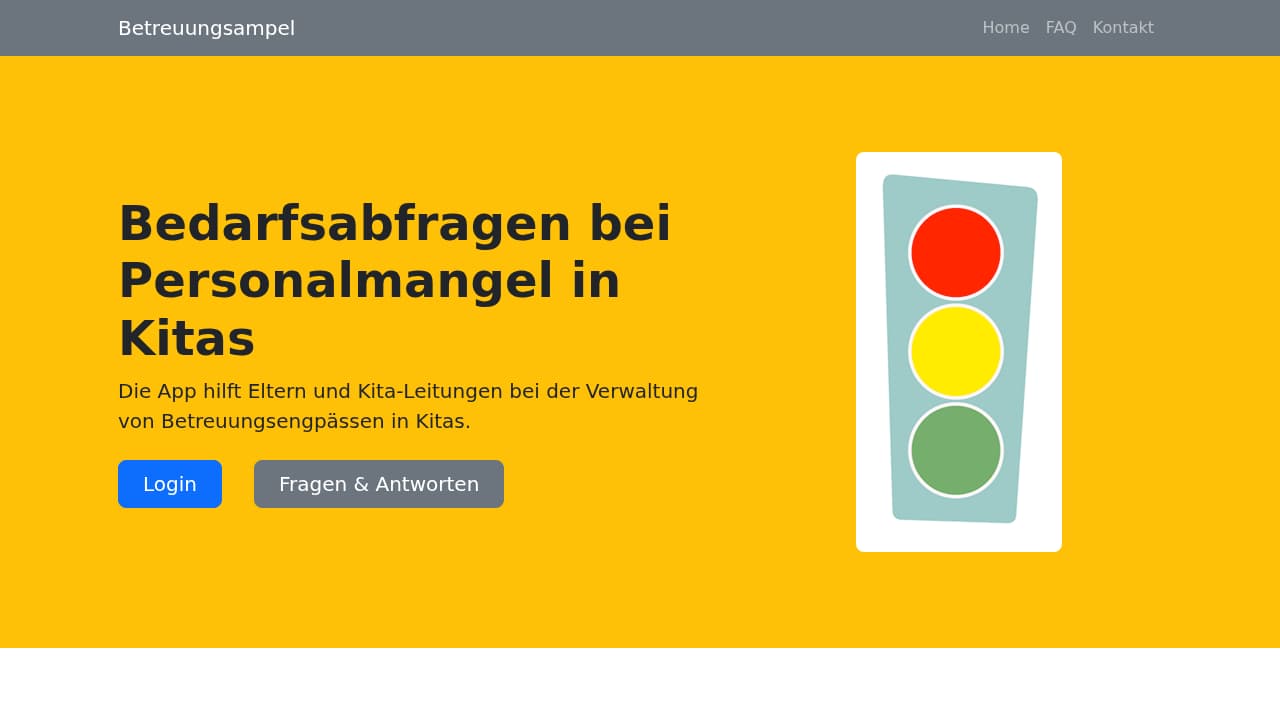This screenshot has height=720, width=1280.
Task: Open the Betreuungsampel brand link
Action: click(206, 28)
